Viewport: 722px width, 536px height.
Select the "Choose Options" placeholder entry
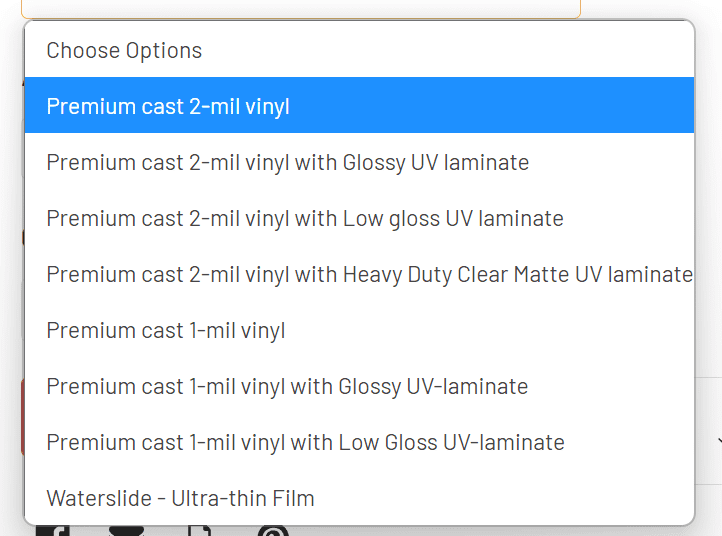tap(124, 50)
